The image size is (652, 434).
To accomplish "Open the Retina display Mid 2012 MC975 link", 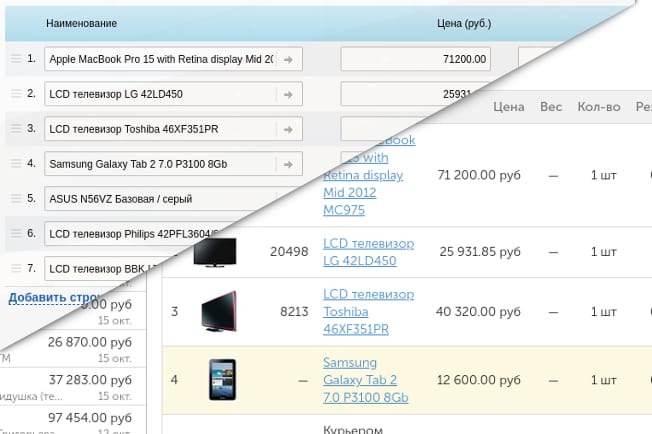I will point(363,192).
